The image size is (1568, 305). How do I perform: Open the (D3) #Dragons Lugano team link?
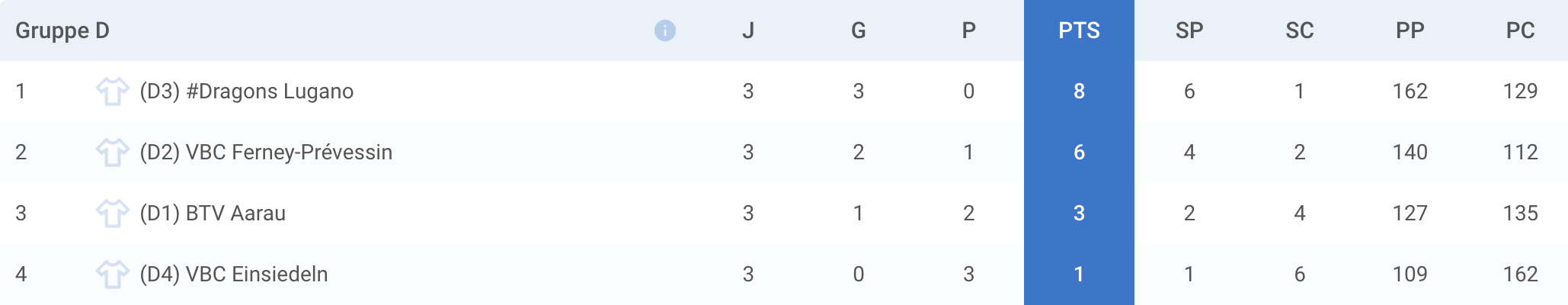[246, 91]
